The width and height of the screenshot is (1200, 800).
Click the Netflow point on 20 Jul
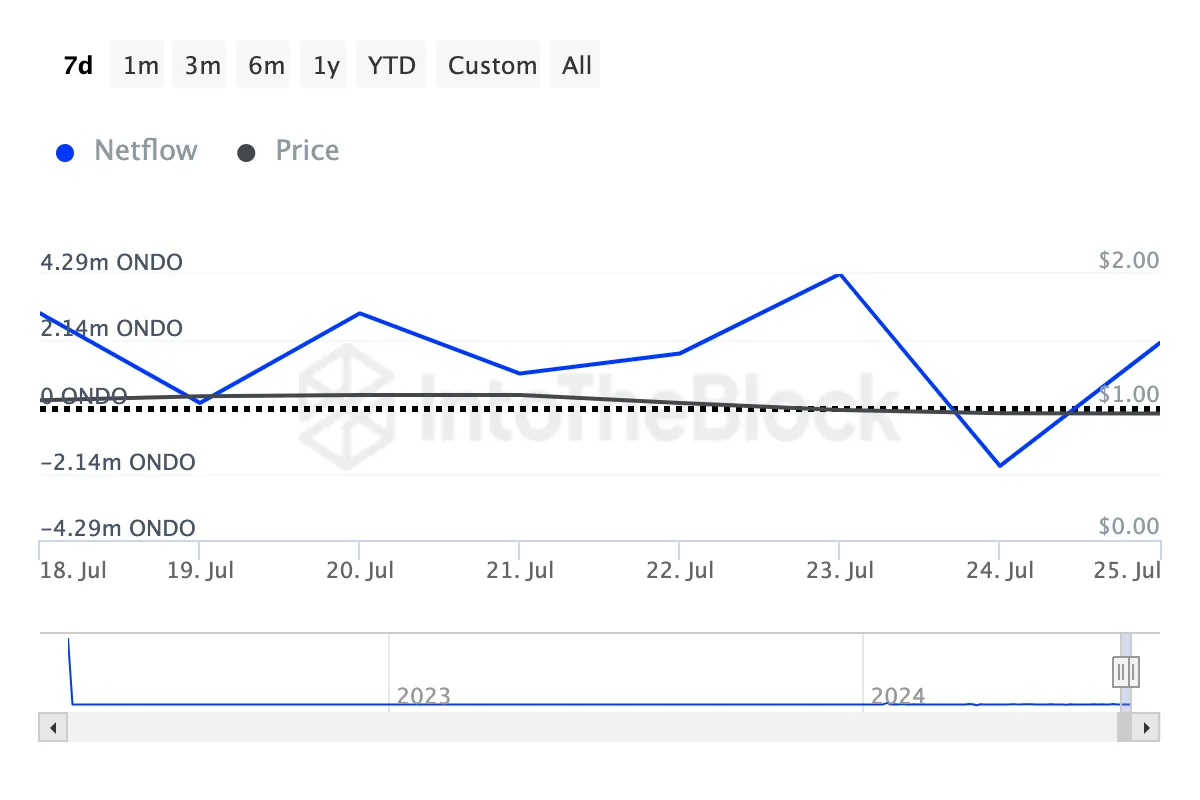360,313
